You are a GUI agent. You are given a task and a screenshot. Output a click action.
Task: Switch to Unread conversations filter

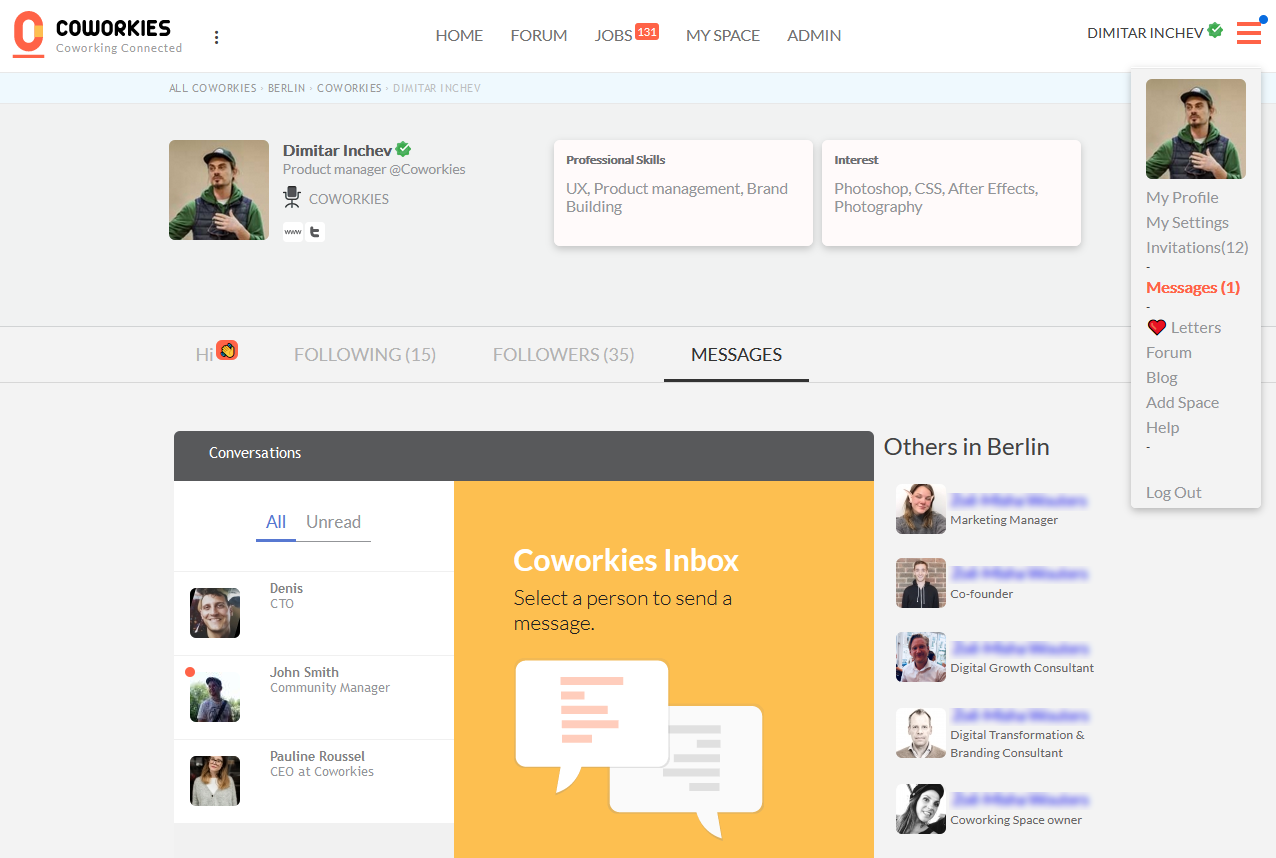tap(333, 522)
